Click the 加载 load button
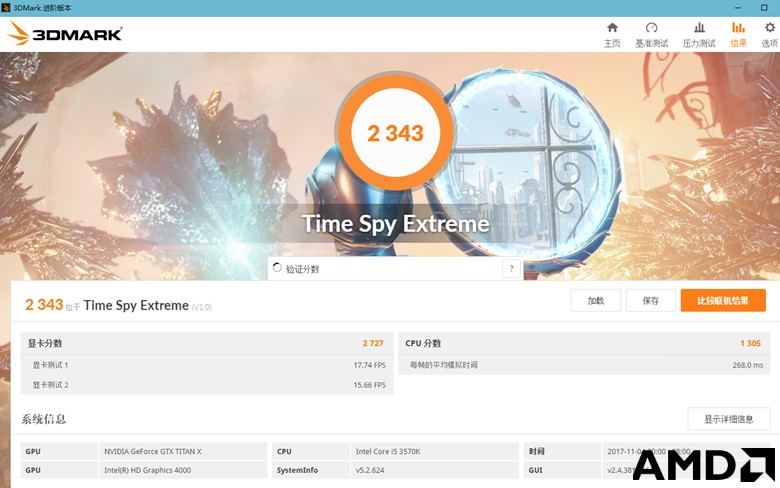Viewport: 780px width, 488px height. (x=595, y=300)
